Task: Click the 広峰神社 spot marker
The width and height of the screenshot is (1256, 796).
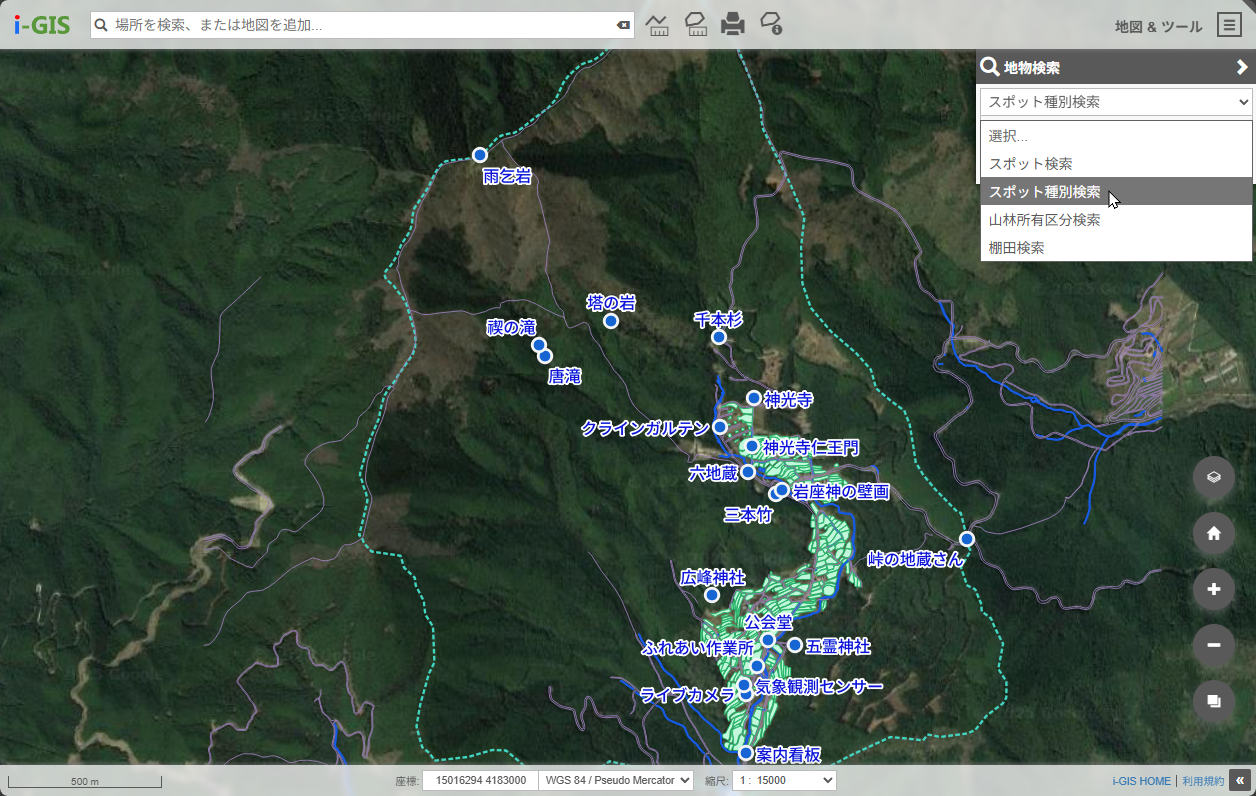Action: pyautogui.click(x=712, y=595)
